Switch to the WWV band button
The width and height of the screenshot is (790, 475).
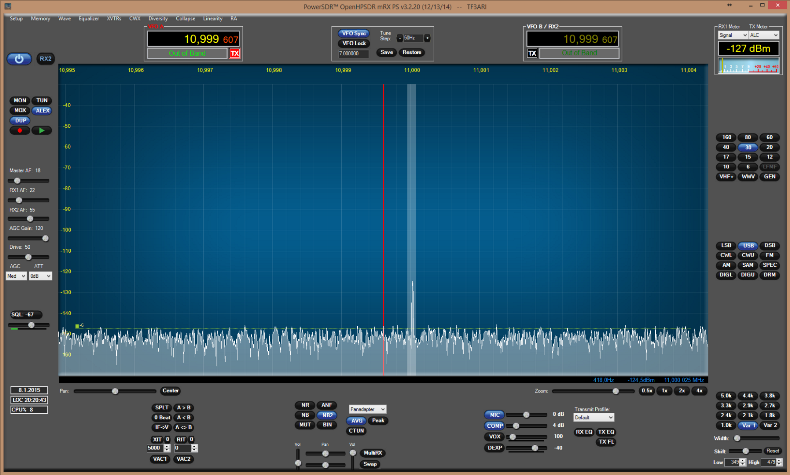pos(748,177)
